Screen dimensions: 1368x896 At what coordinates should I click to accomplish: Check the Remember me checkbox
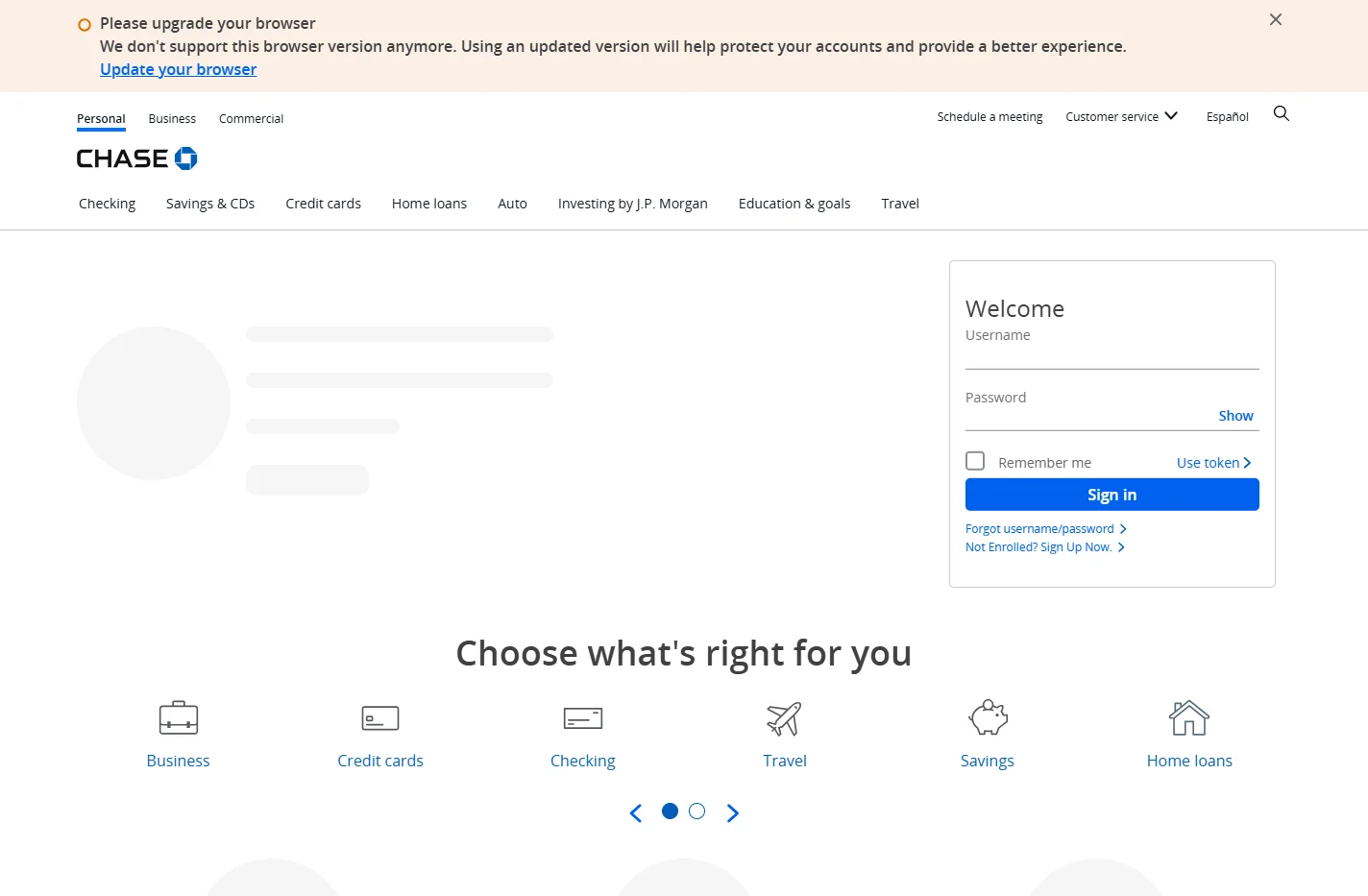point(975,461)
